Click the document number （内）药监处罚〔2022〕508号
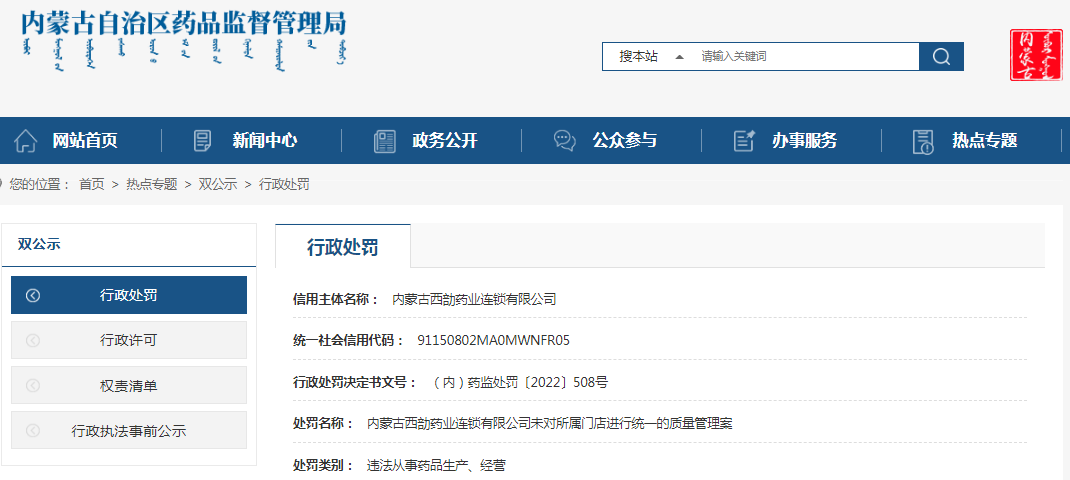Viewport: 1070px width, 480px height. pos(520,382)
